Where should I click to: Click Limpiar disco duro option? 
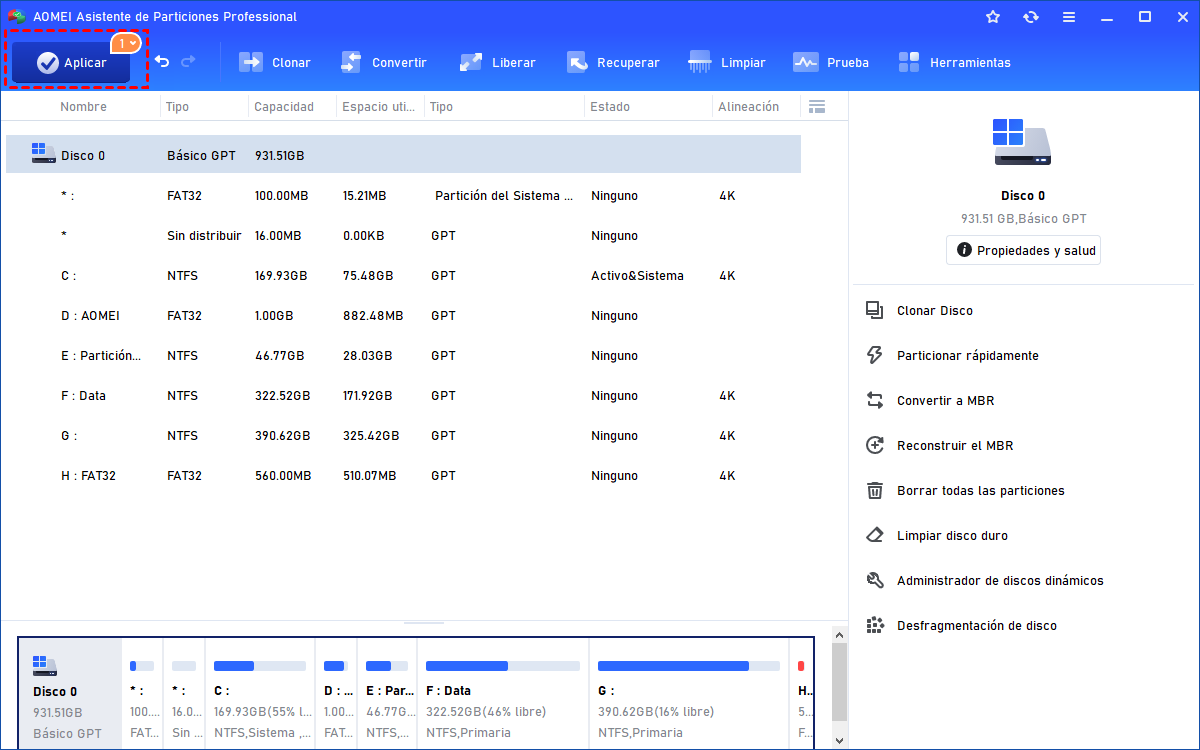coord(952,536)
